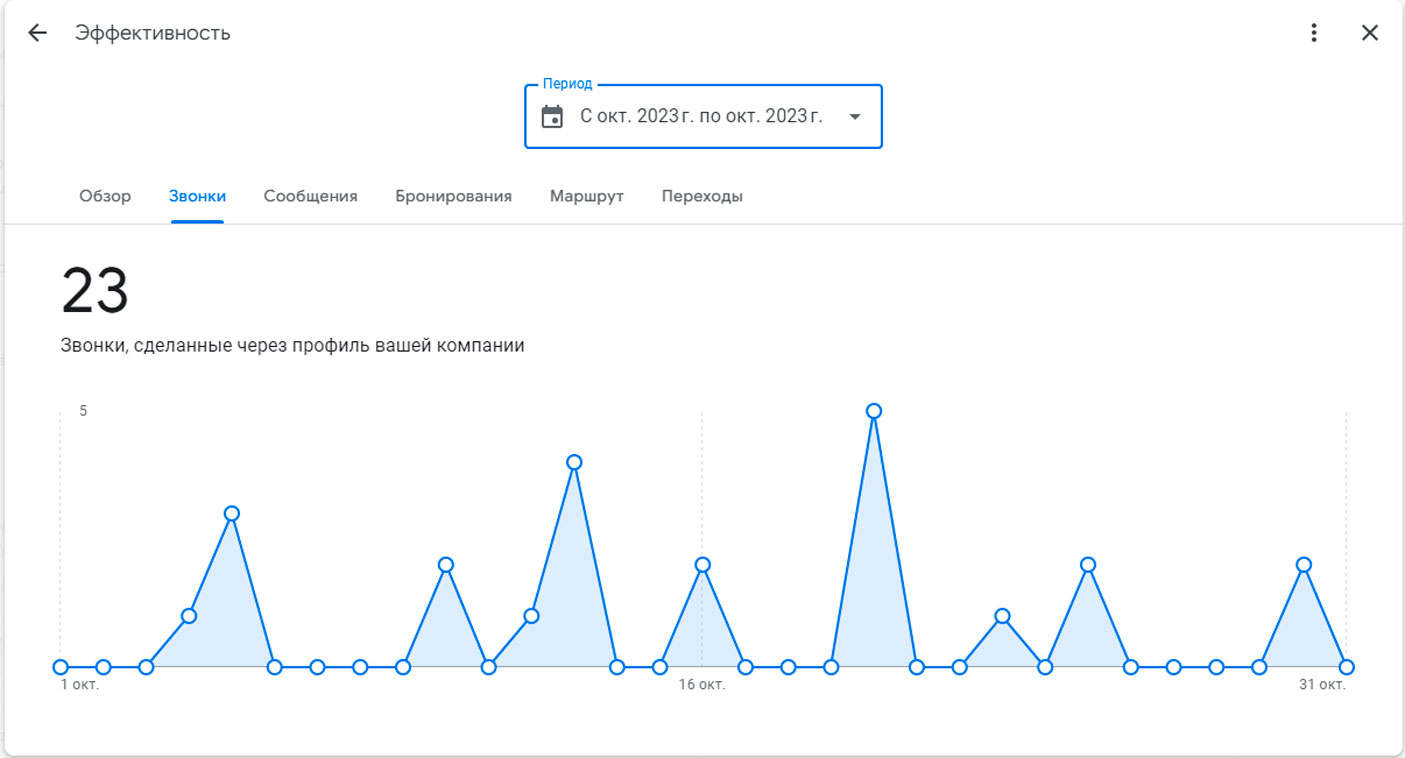Click the period text 'С окт. 2023 г. по окт. 2023 г.'

coord(701,116)
